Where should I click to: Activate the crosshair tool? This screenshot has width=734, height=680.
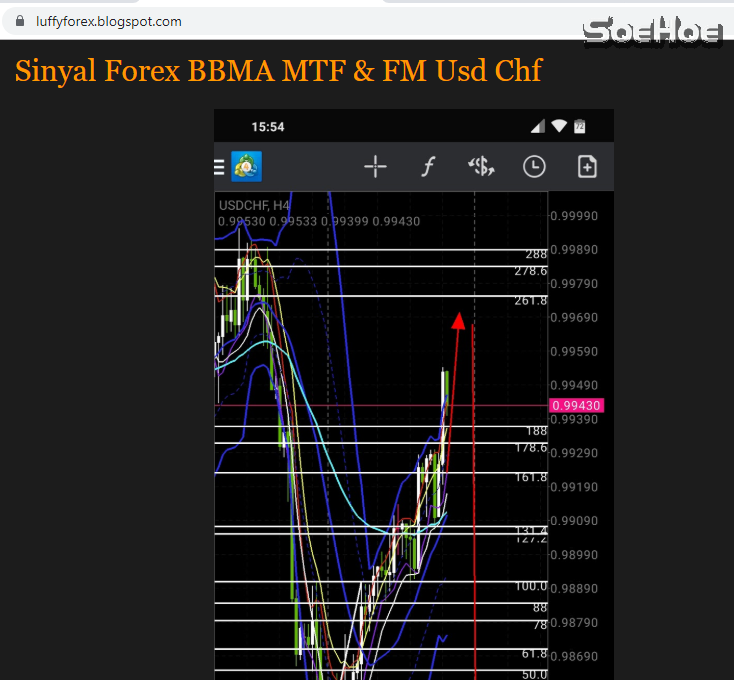(375, 167)
